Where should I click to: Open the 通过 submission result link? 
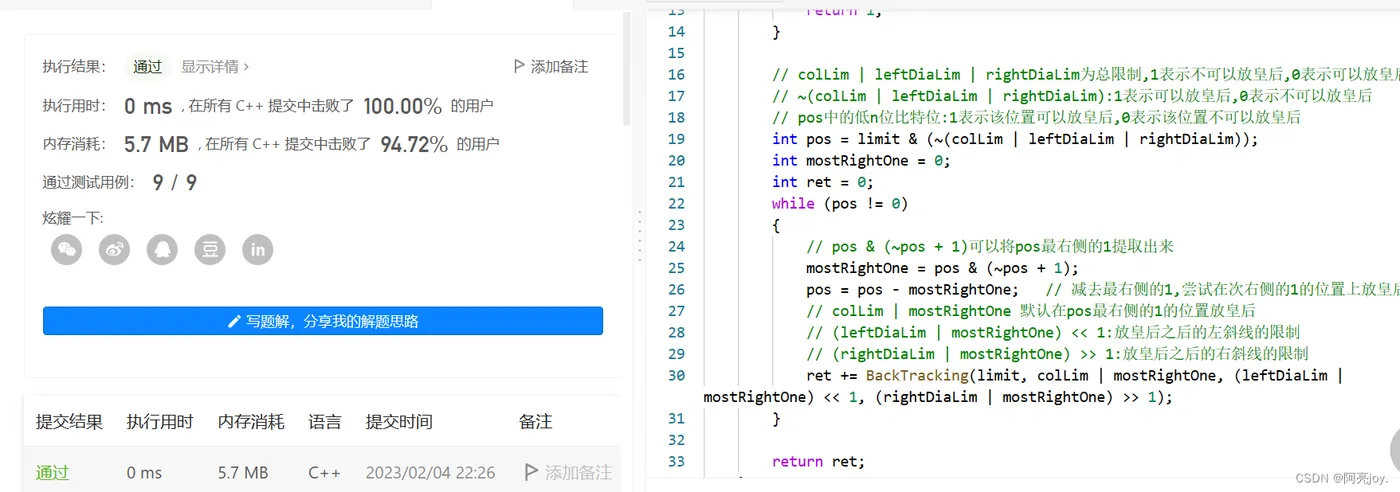pos(52,472)
